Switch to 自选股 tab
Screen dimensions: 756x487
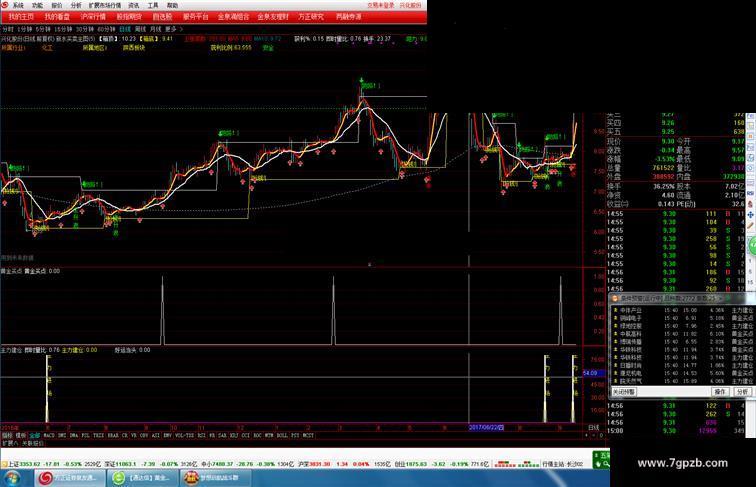tap(162, 16)
